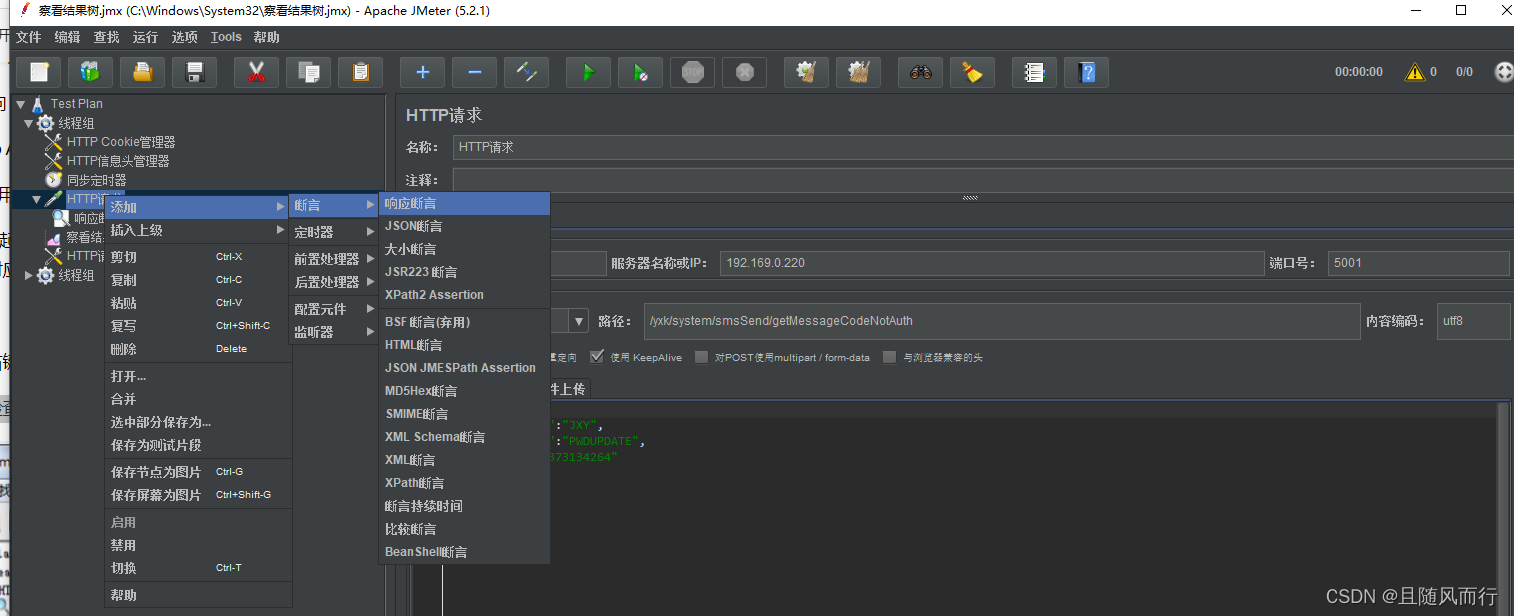Choose 响应断言 from the assertions list

[465, 203]
